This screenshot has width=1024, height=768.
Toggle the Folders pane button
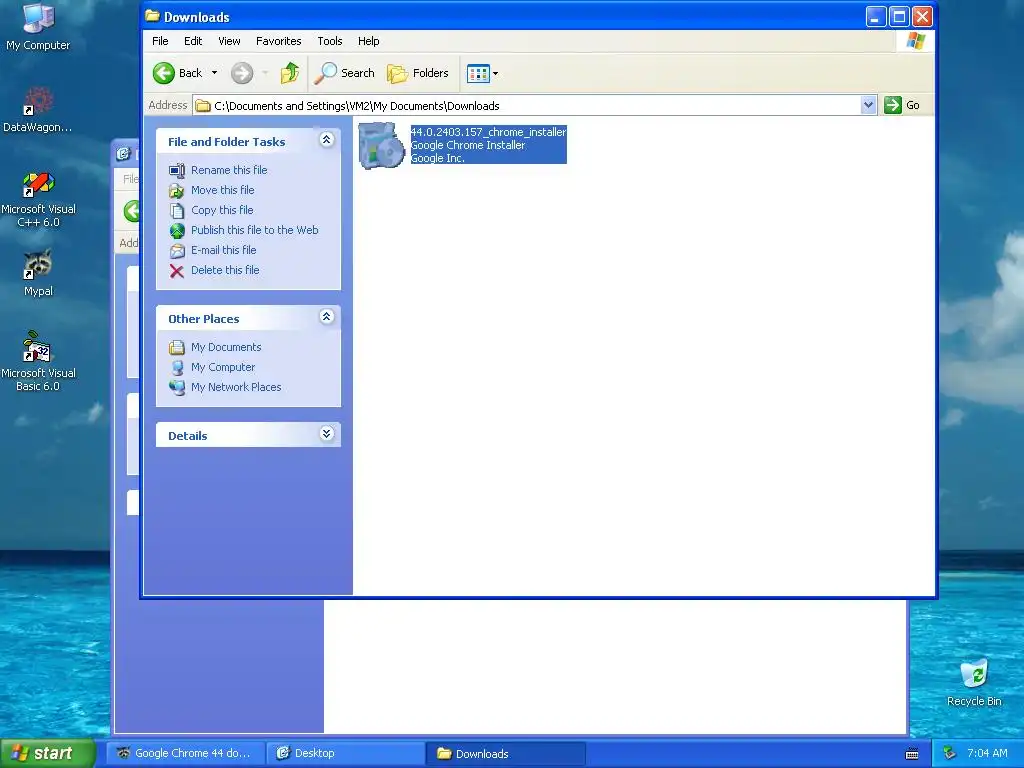tap(418, 73)
